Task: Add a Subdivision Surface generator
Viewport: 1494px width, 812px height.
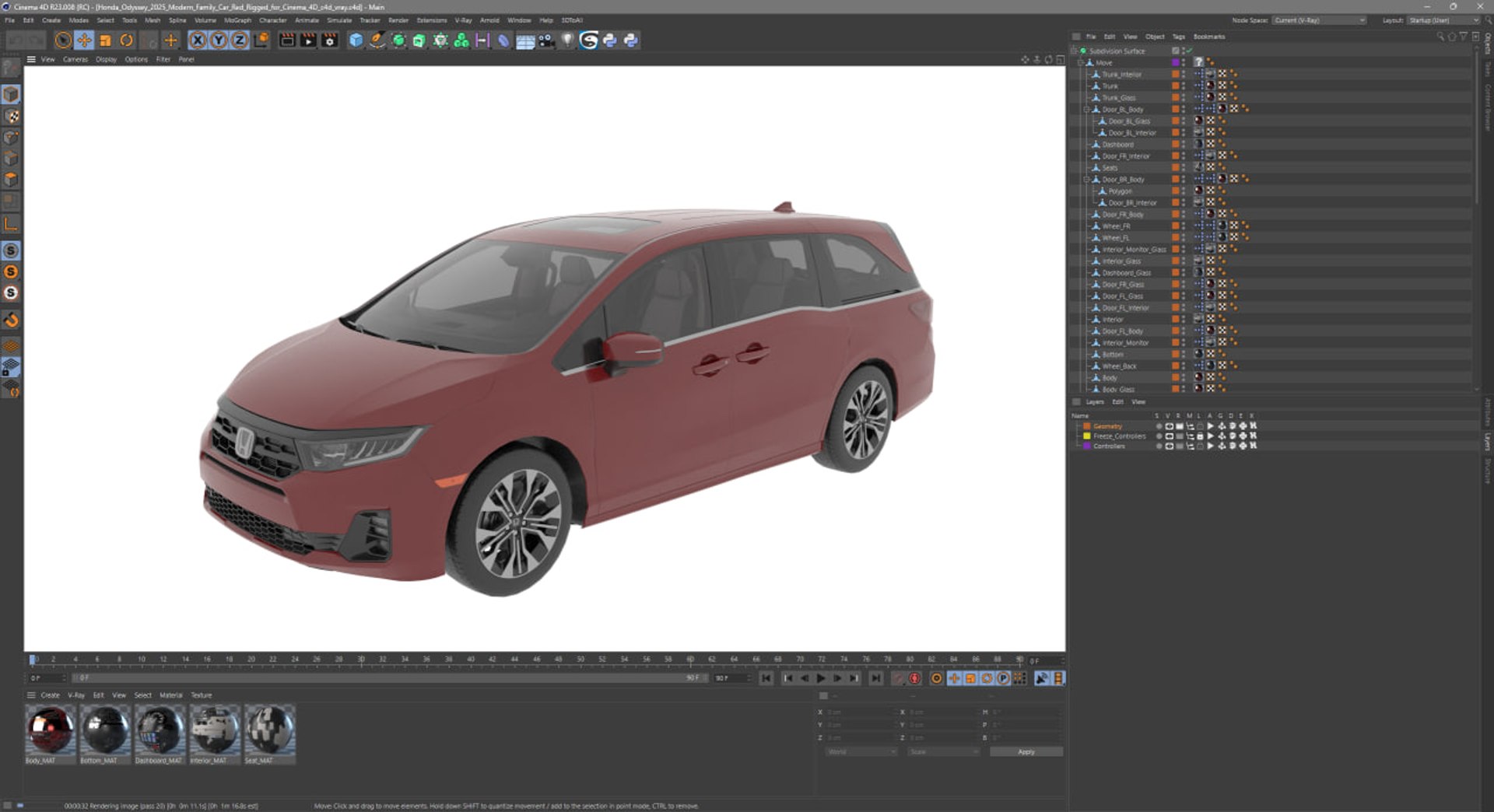Action: coord(398,40)
